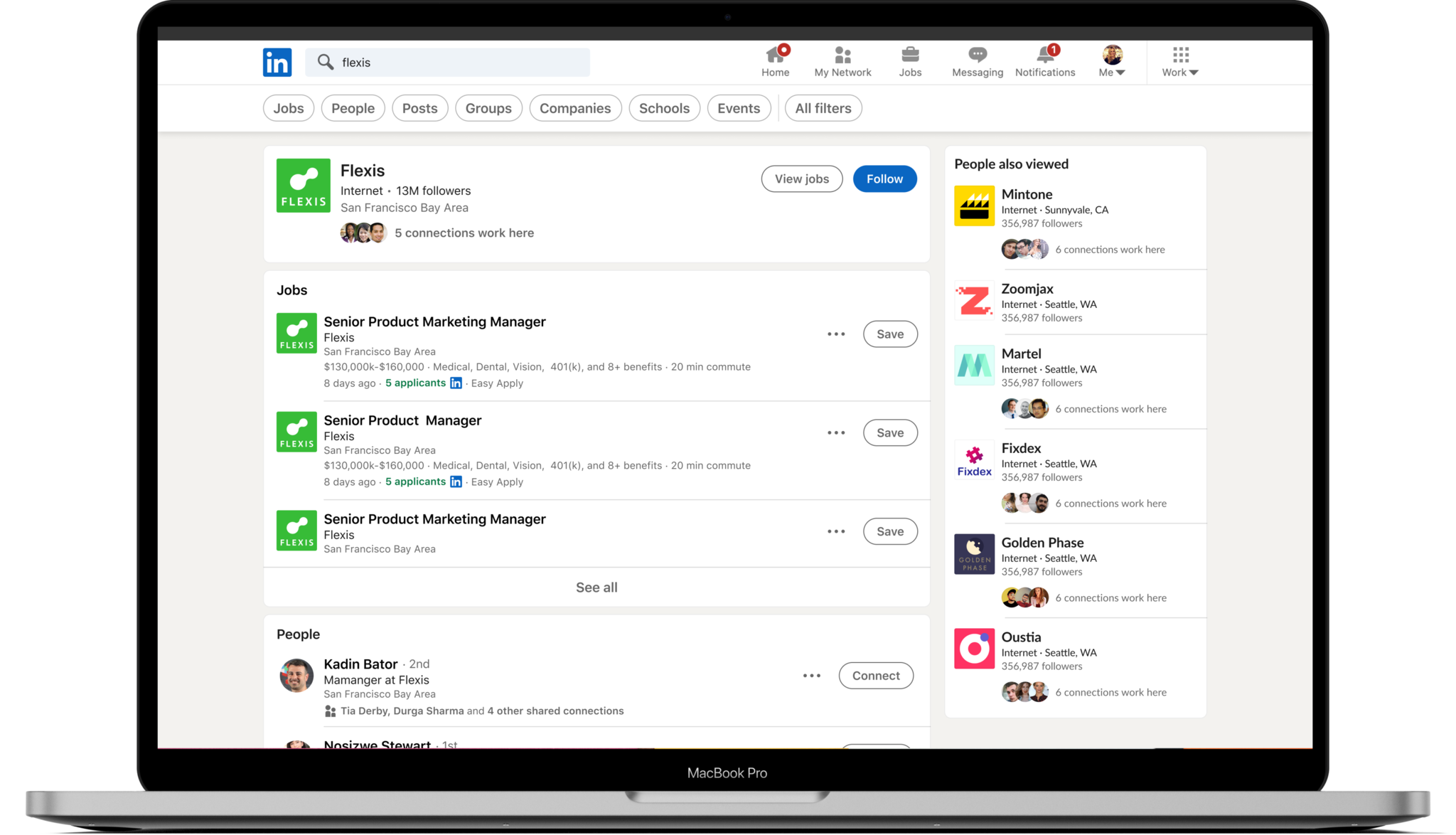The height and width of the screenshot is (835, 1456).
Task: Click See all jobs link
Action: click(x=596, y=587)
